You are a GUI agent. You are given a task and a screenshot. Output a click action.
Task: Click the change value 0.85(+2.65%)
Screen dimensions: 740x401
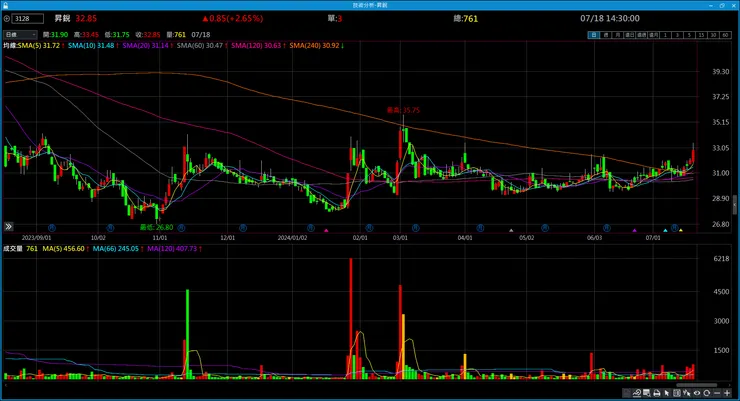(233, 18)
